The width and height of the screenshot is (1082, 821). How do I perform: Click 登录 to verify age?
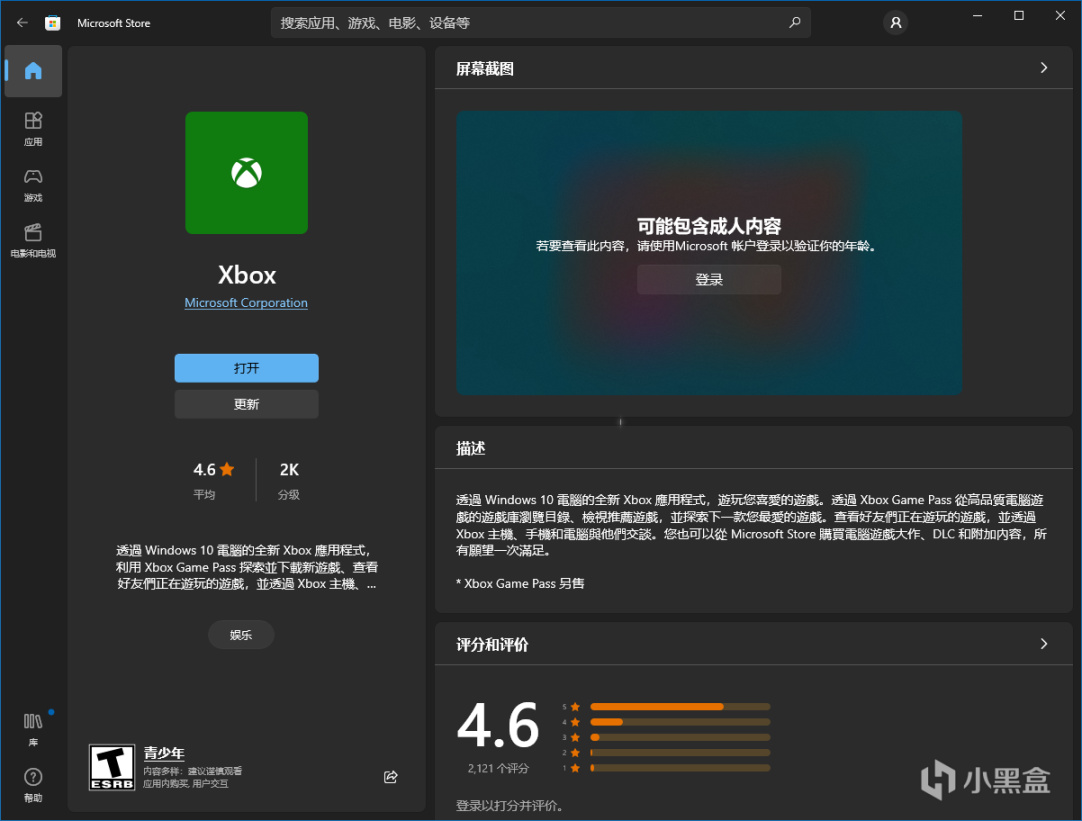709,279
